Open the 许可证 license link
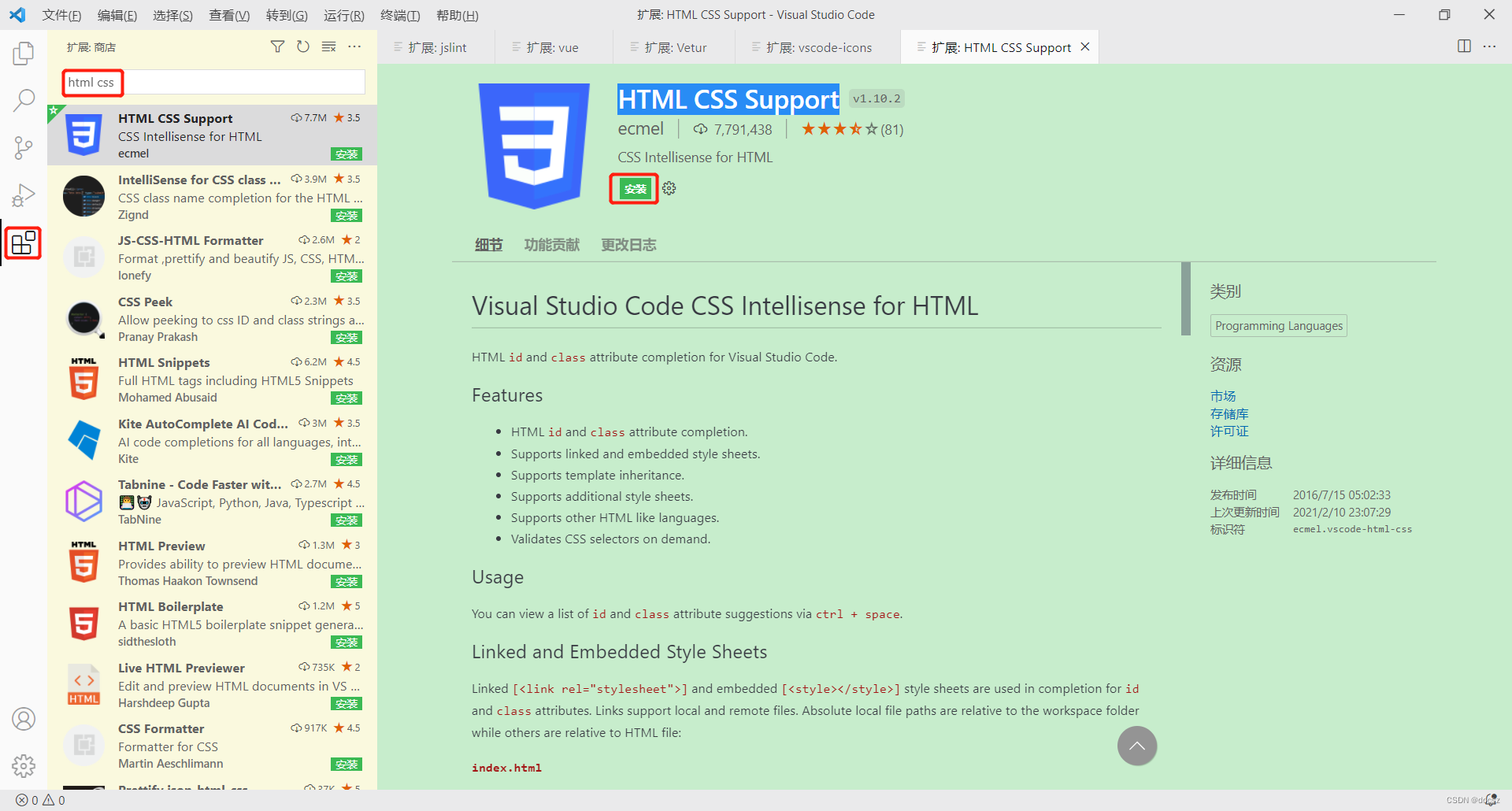This screenshot has height=811, width=1512. [x=1229, y=431]
